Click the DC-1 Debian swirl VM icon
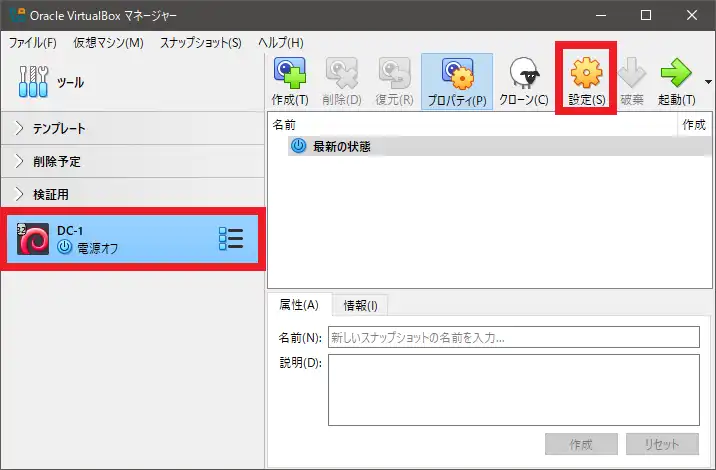The image size is (716, 470). tap(33, 239)
